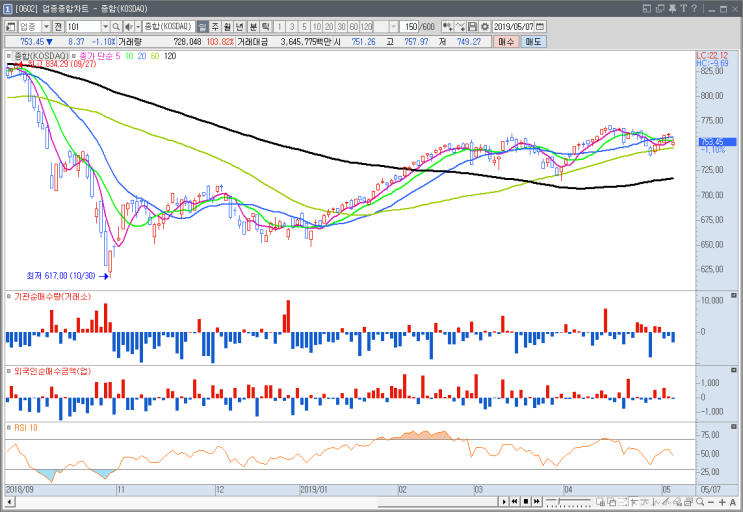
Task: Toggle the 기관순매수량 panel marker
Action: 9,296
